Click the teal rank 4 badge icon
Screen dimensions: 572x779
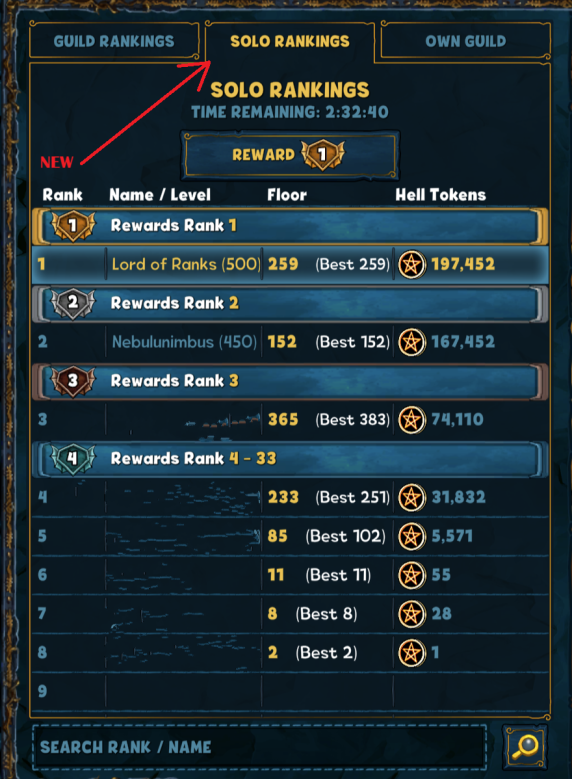pos(73,458)
